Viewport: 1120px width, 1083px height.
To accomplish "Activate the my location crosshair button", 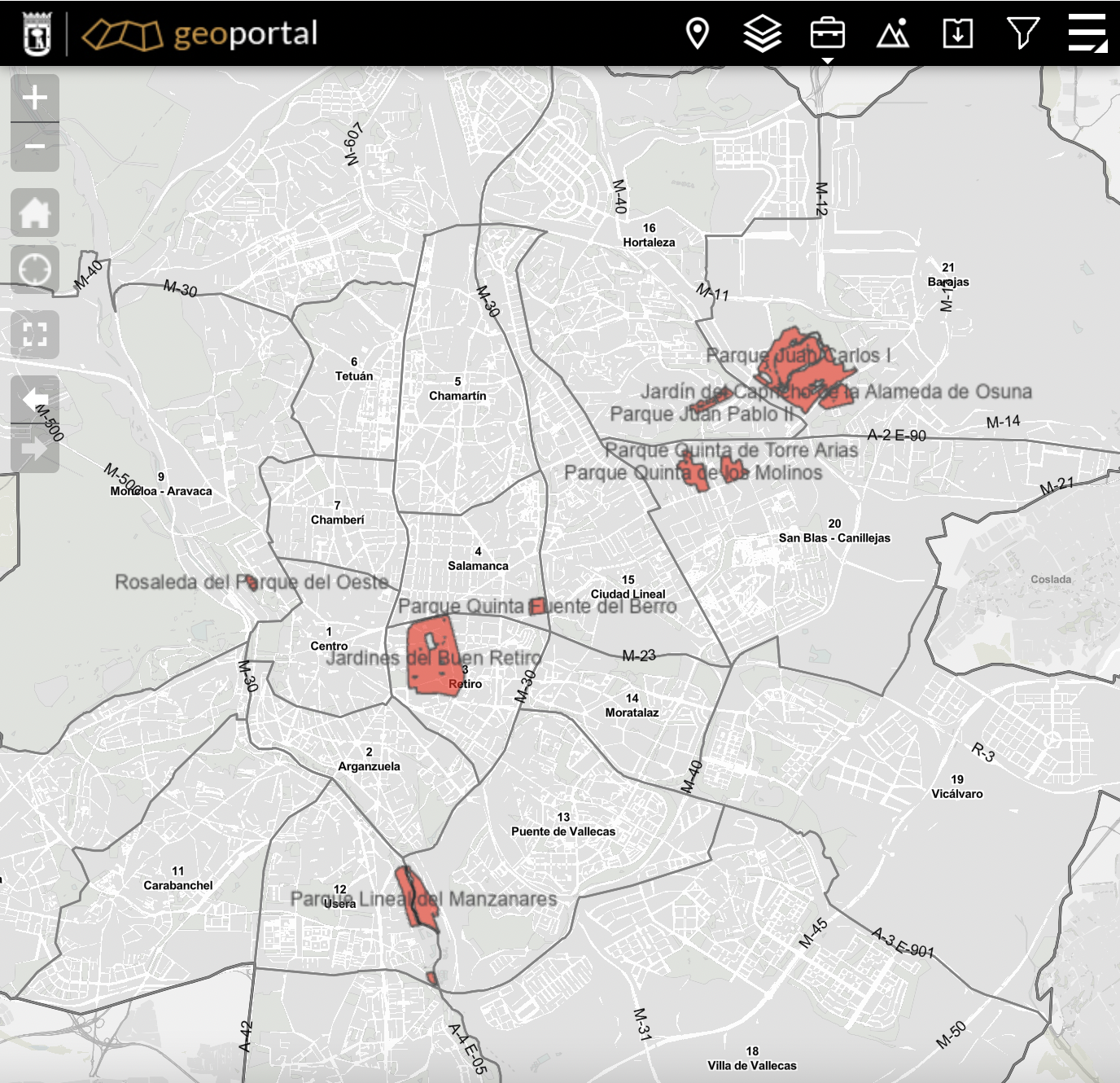I will point(35,270).
